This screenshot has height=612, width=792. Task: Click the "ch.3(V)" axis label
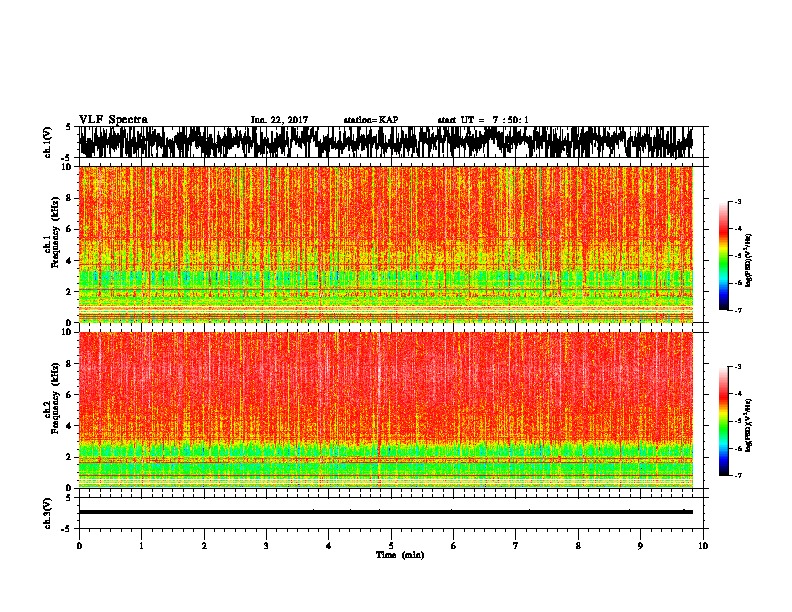(48, 513)
